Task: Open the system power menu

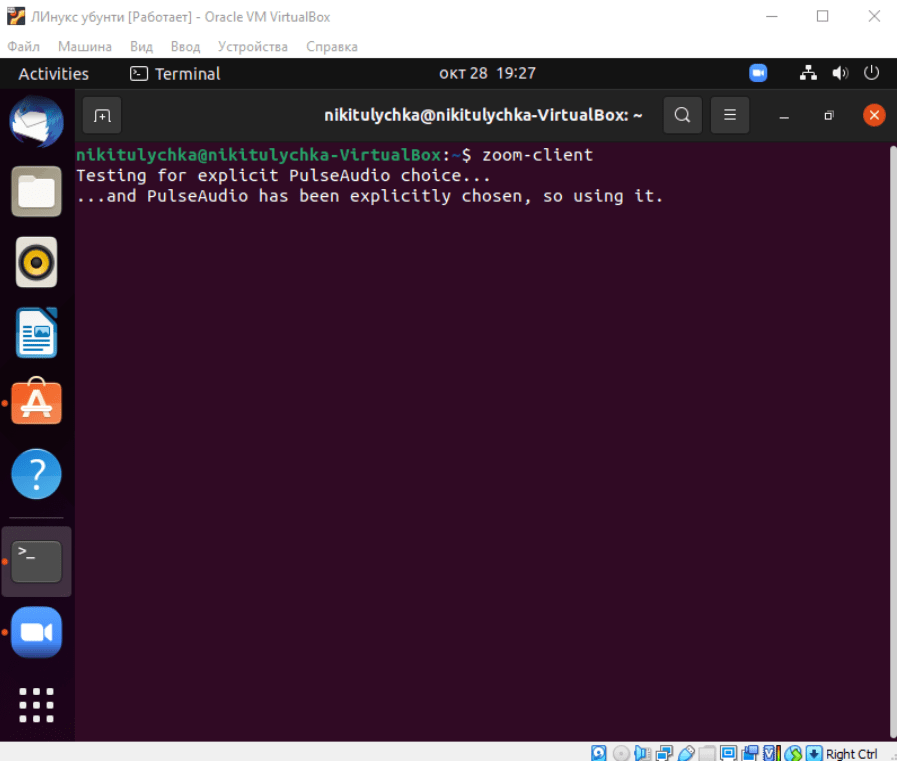Action: tap(871, 73)
